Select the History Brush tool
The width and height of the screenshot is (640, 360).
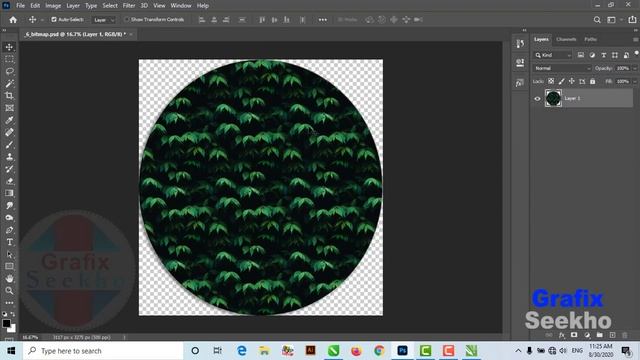click(x=9, y=169)
